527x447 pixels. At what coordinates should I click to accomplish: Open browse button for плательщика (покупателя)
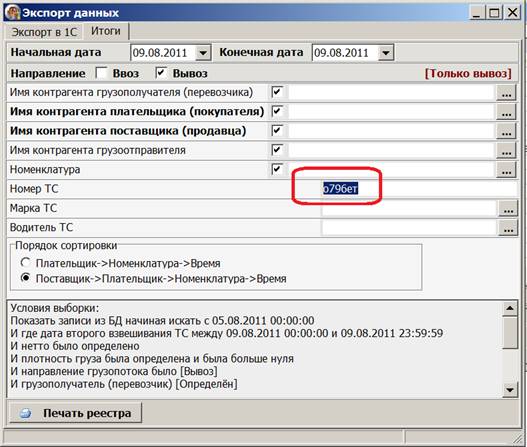[506, 112]
